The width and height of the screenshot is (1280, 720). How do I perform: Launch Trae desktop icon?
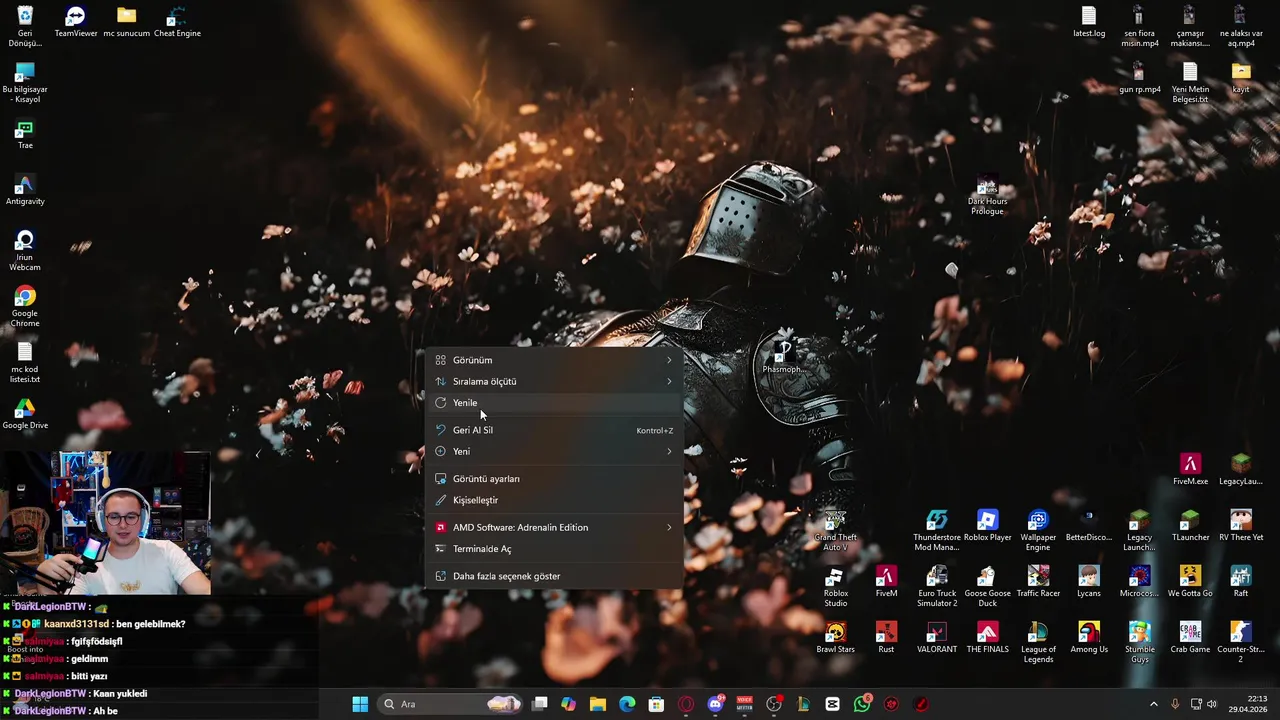tap(25, 134)
